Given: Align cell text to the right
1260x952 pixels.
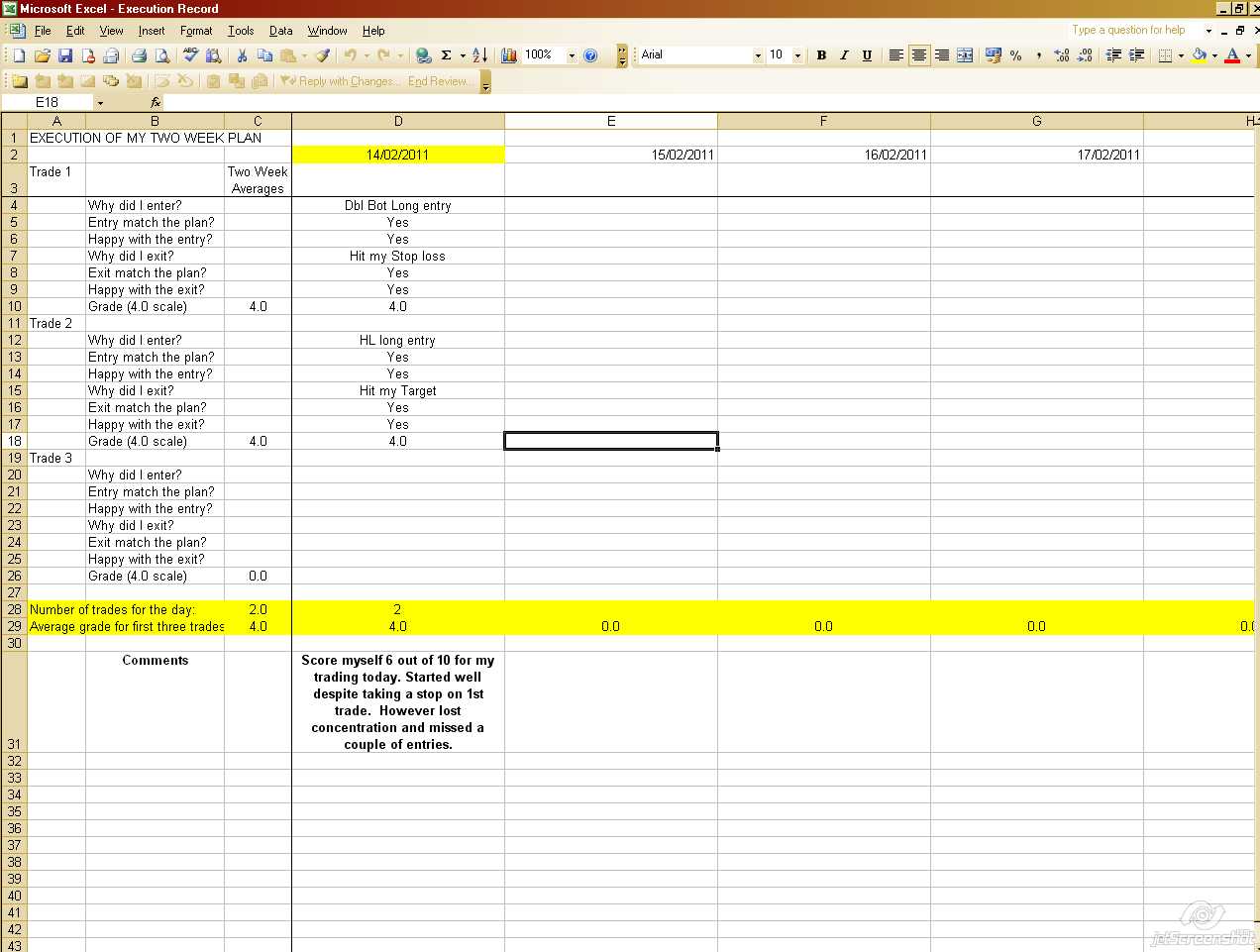Looking at the screenshot, I should tap(942, 55).
